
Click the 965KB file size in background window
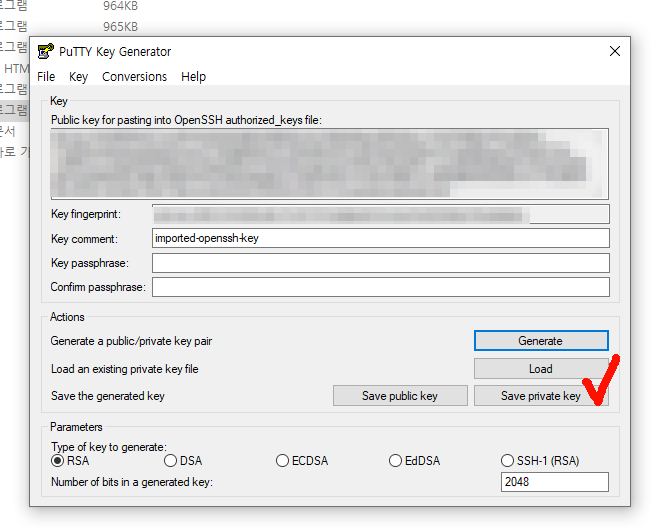pyautogui.click(x=120, y=26)
